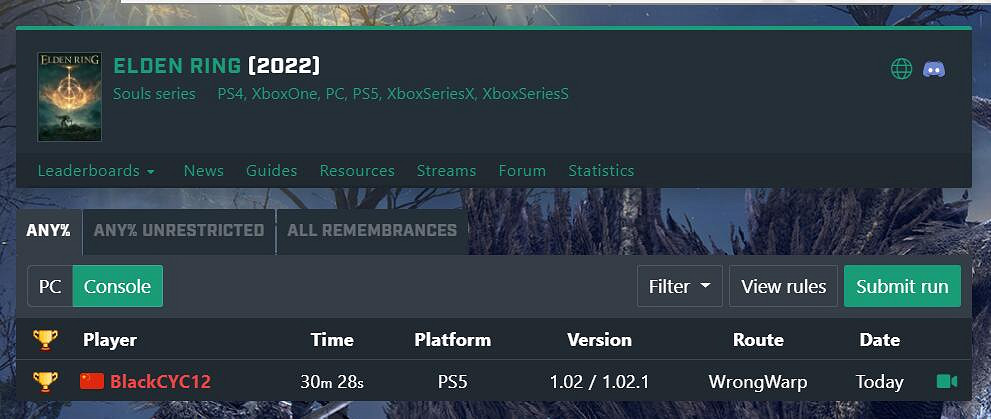This screenshot has width=991, height=419.
Task: Open the Filter dropdown
Action: click(x=679, y=286)
